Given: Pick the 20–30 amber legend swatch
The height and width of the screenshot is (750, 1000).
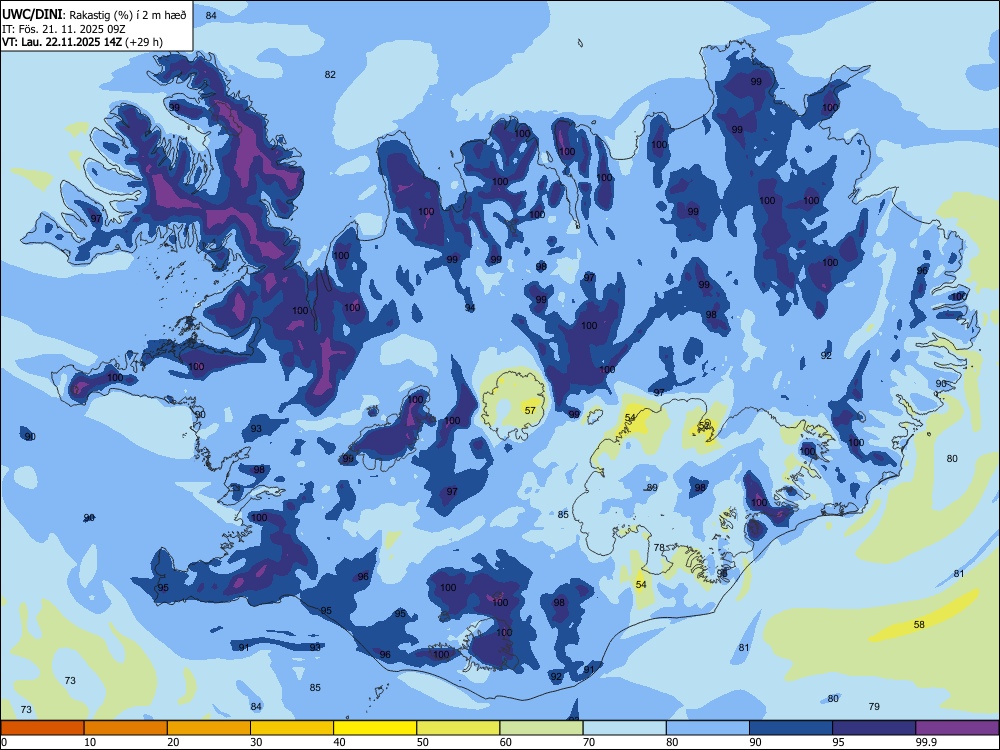Looking at the screenshot, I should 209,728.
